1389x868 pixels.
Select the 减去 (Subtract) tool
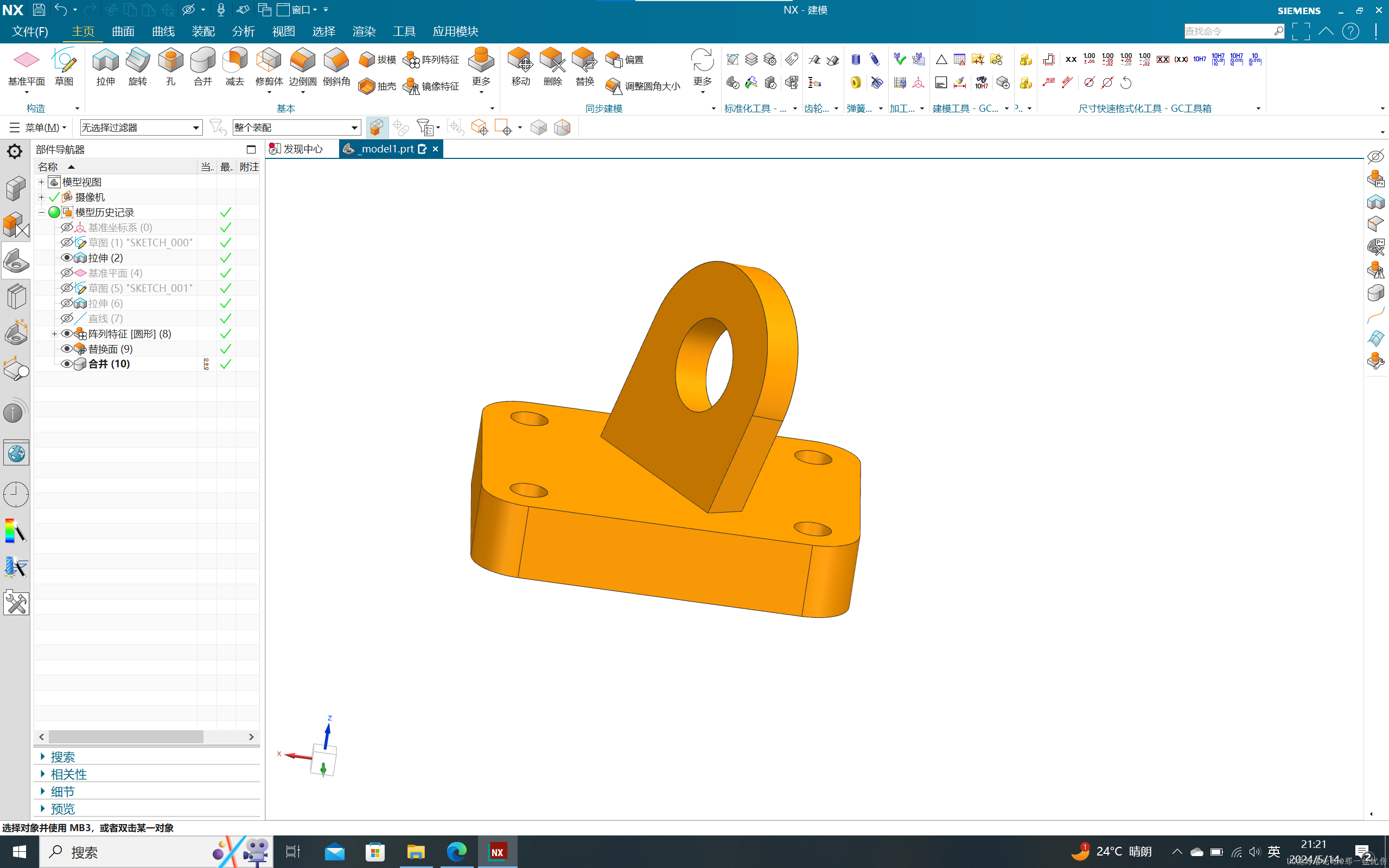coord(235,67)
